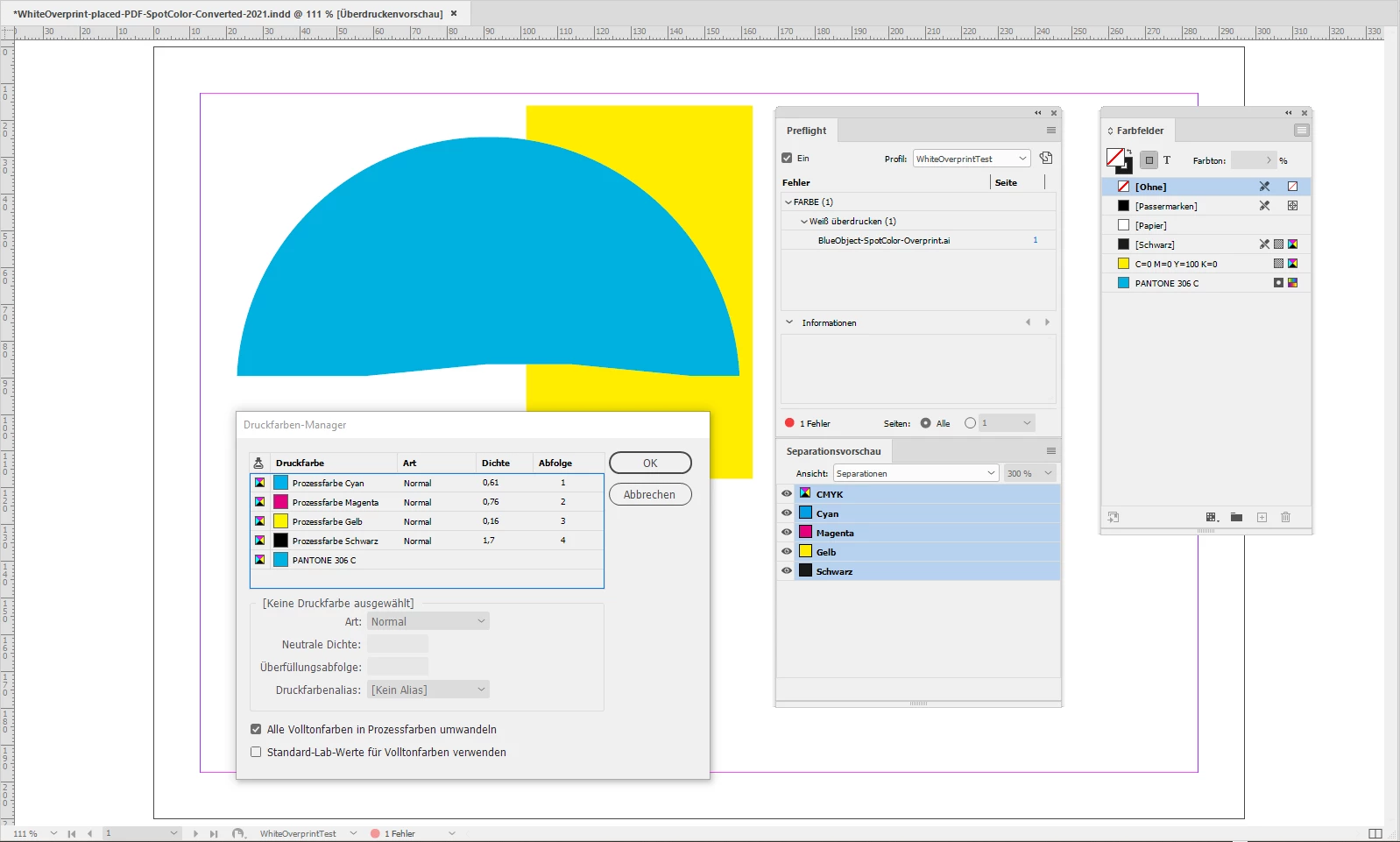Go to previous page in status bar

coord(89,834)
